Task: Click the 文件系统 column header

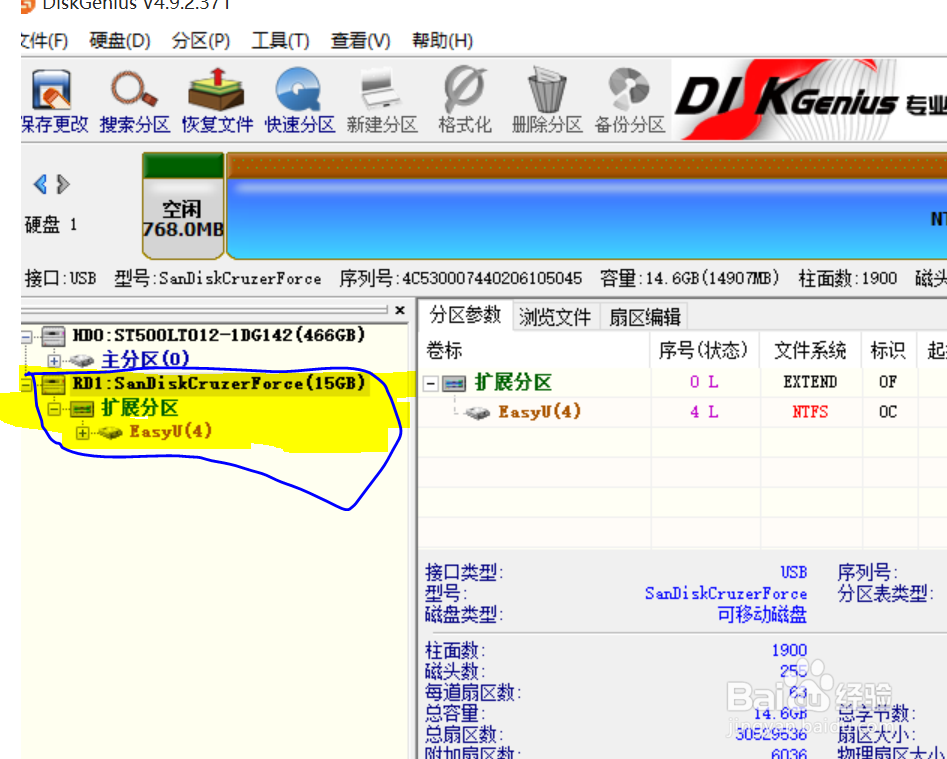Action: 810,350
